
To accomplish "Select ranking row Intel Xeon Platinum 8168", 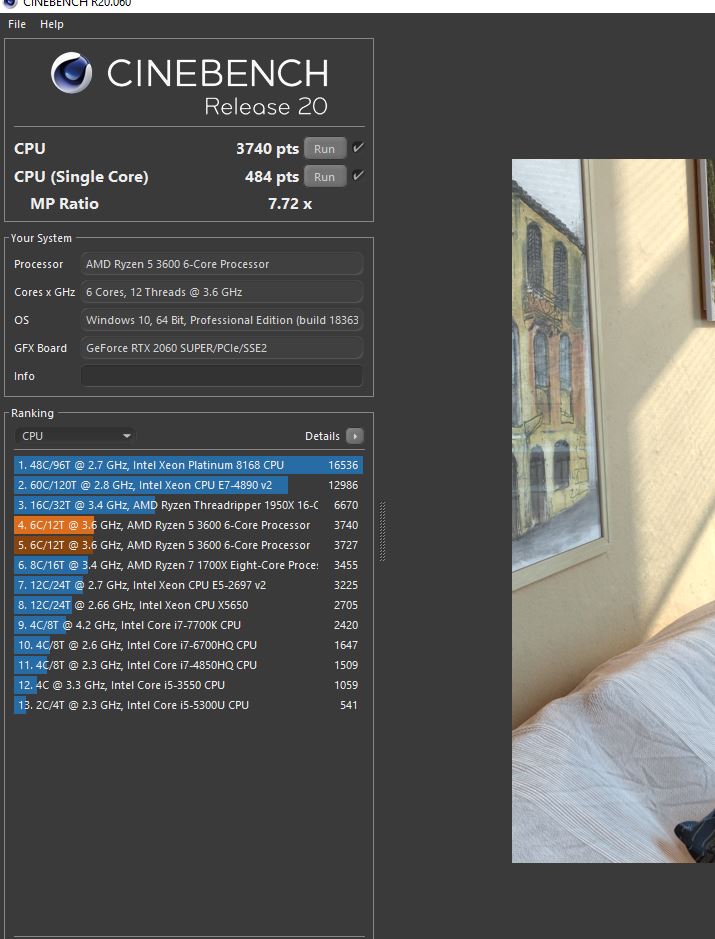I will tap(188, 465).
